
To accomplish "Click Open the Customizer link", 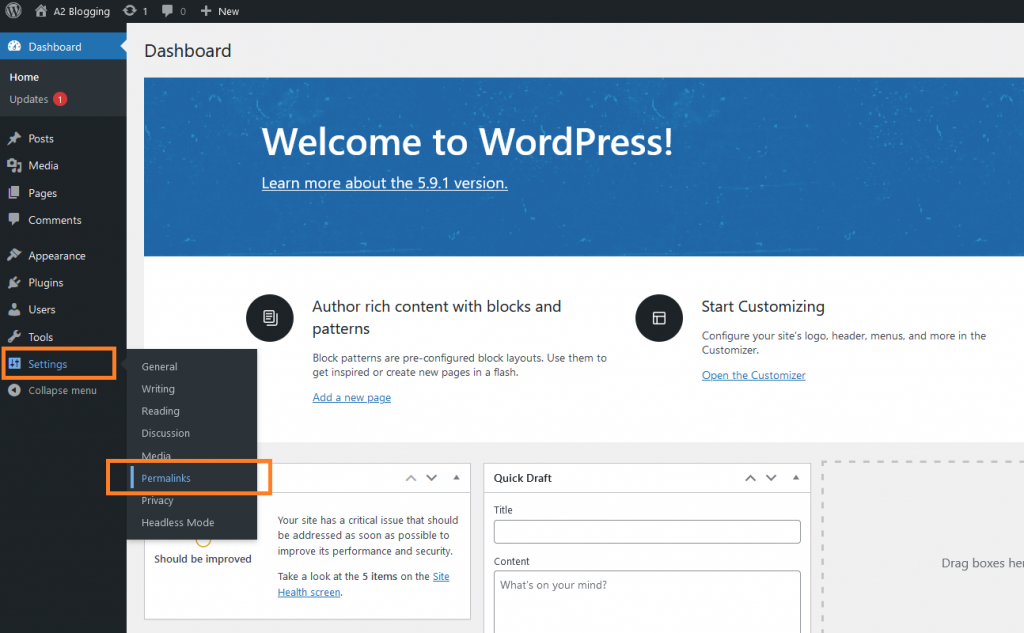I will (754, 375).
